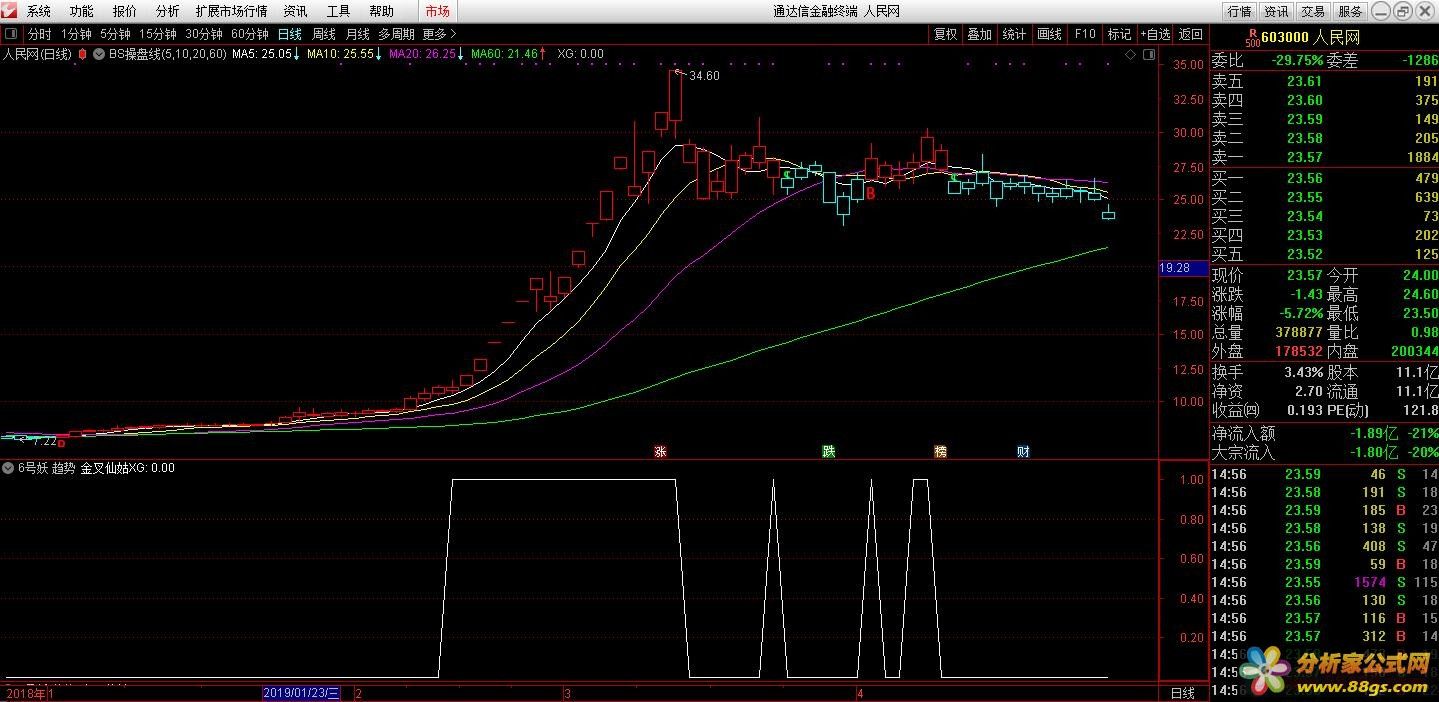
Task: Open the 画线 drawing tools
Action: (x=1049, y=34)
